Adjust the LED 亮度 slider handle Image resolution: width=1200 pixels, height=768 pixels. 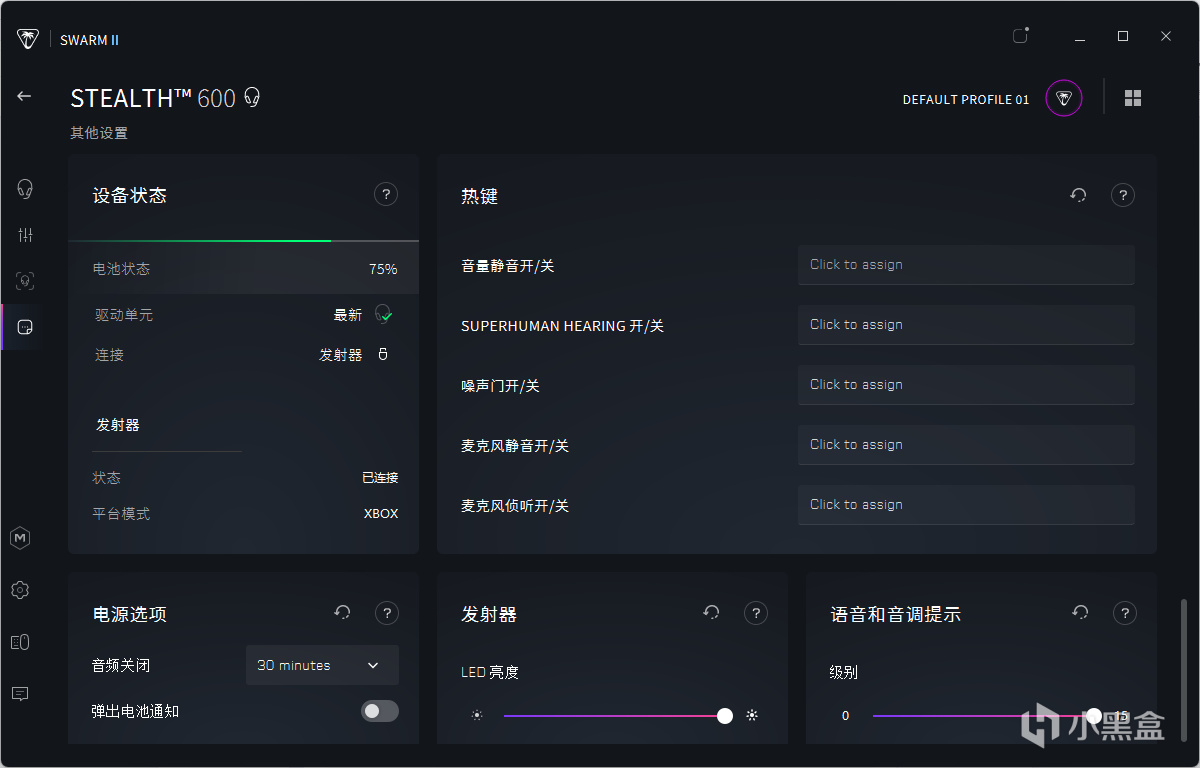[725, 716]
